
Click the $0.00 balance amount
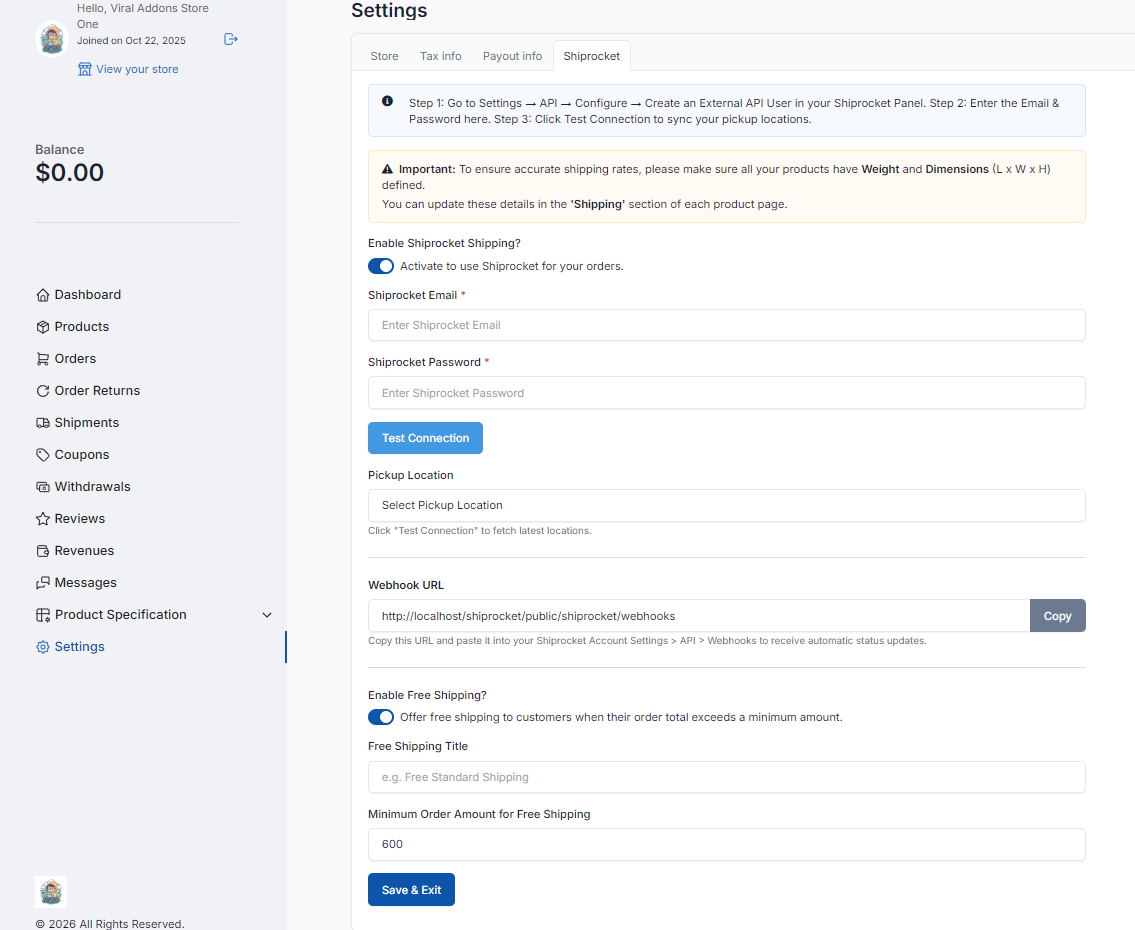point(69,172)
